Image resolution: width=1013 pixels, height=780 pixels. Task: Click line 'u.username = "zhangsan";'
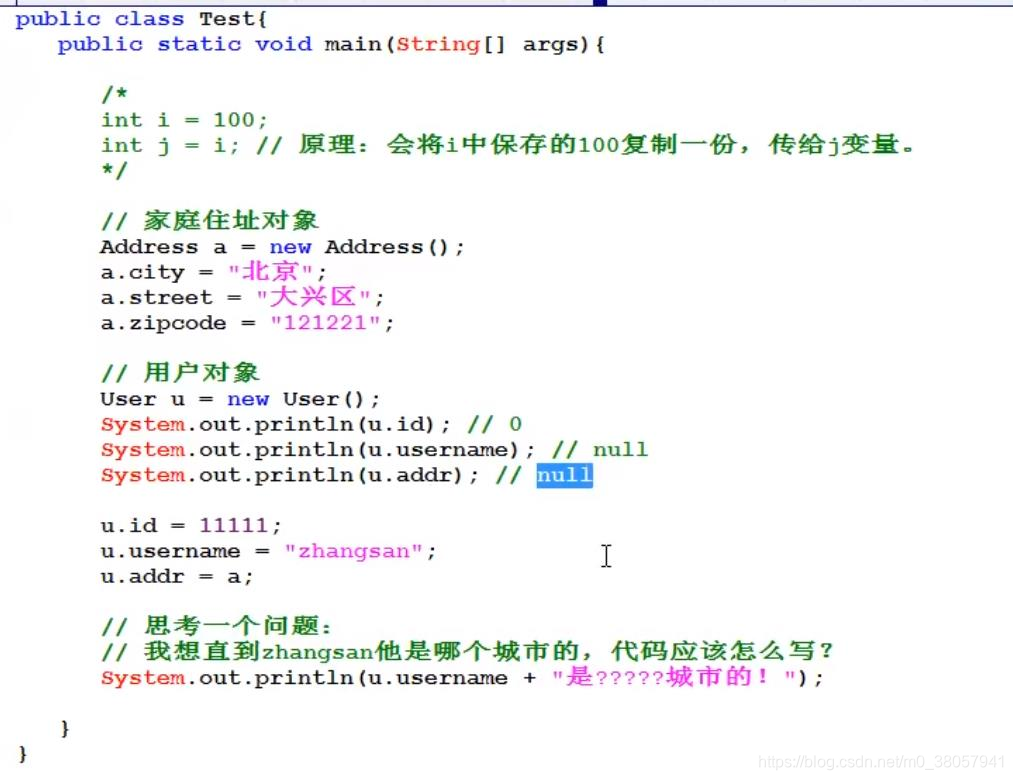pos(268,551)
